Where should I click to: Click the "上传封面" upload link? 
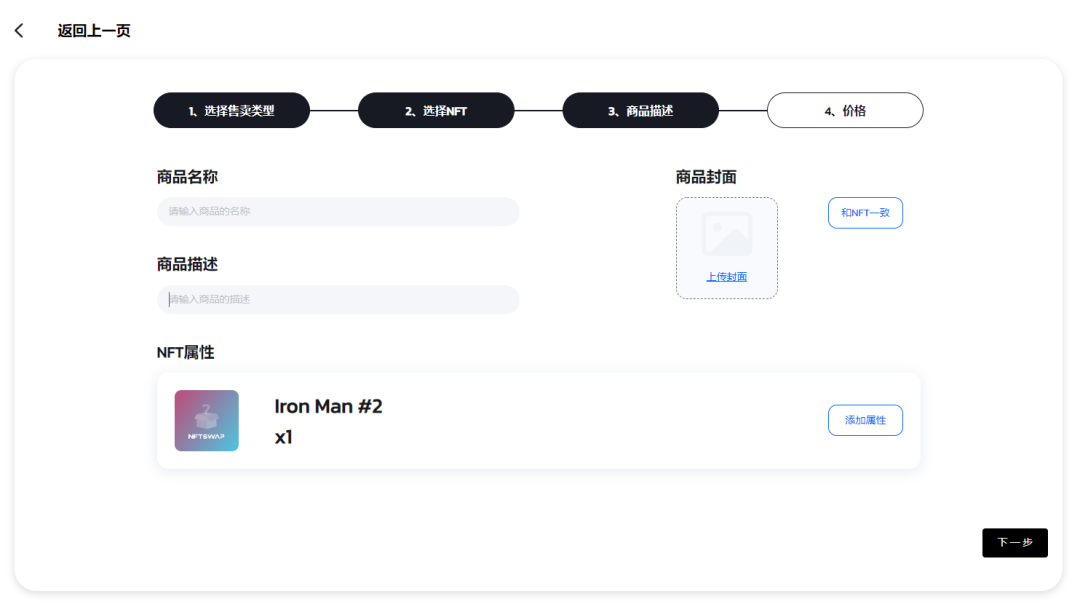click(x=727, y=277)
